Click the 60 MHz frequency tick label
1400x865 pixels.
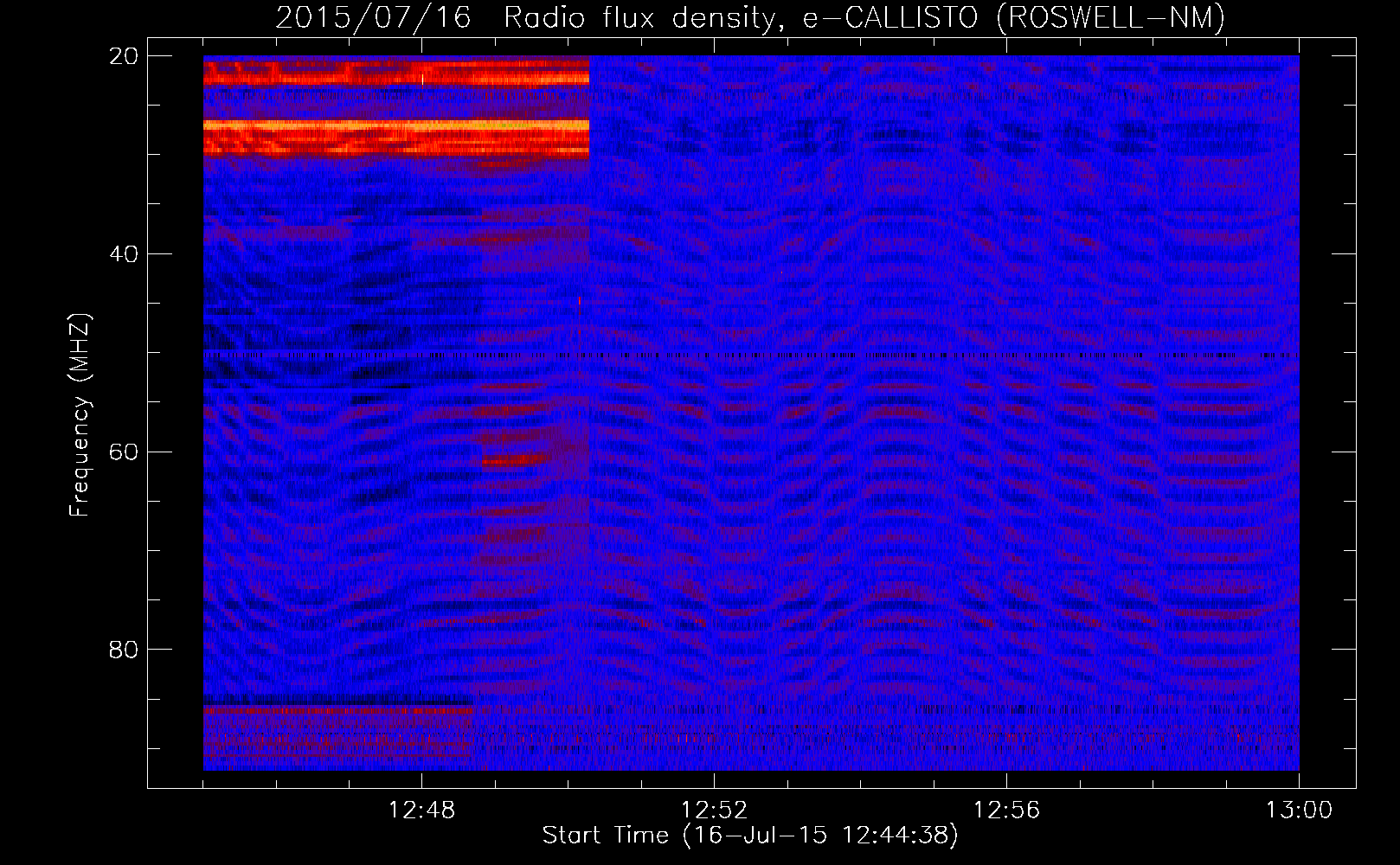click(124, 452)
